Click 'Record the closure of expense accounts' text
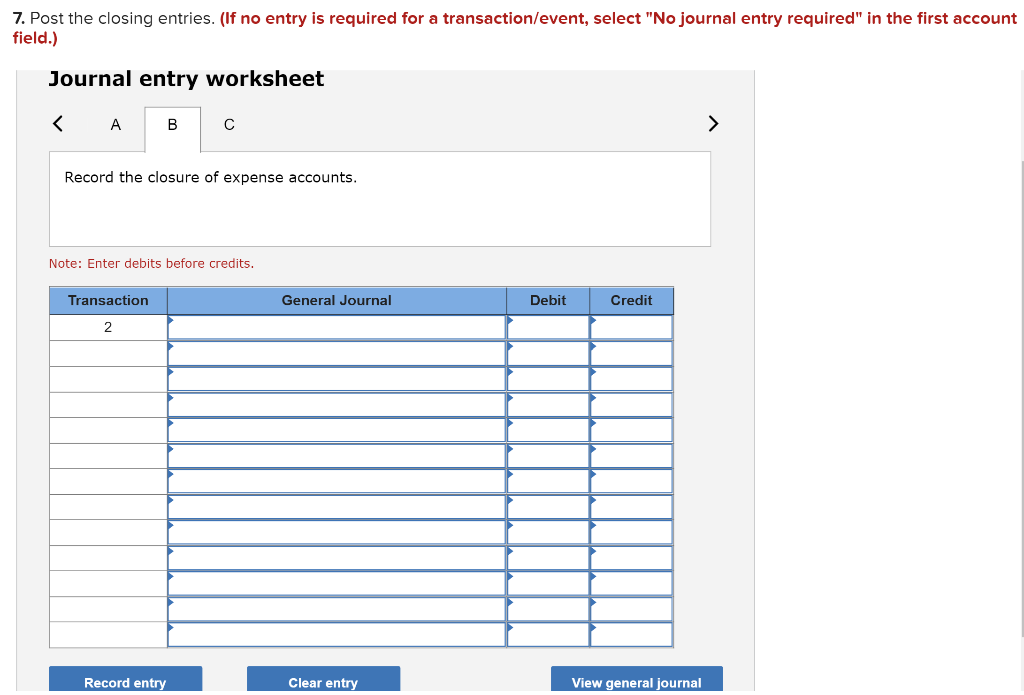The height and width of the screenshot is (695, 1024). point(210,178)
